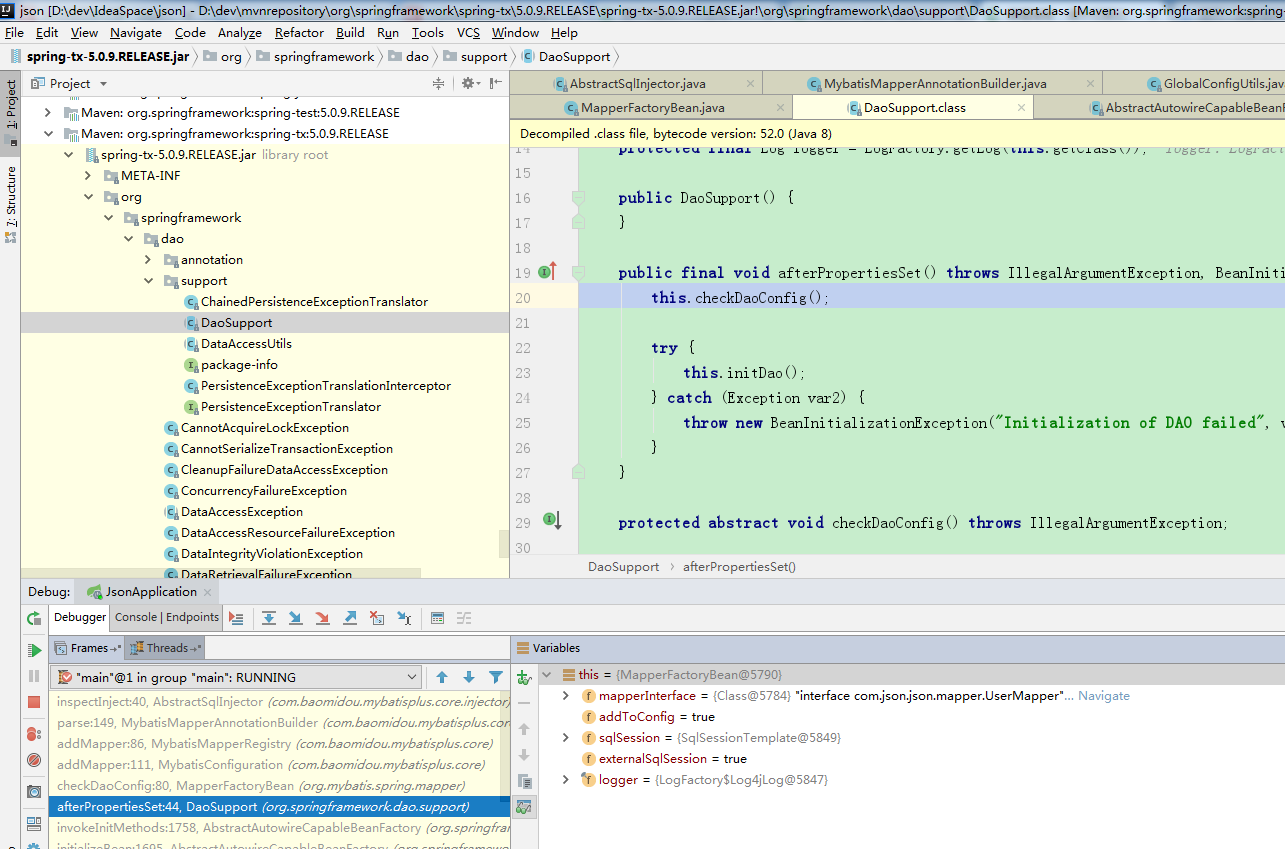Screen dimensions: 1285x849
Task: Resume program execution in debugger
Action: tap(34, 651)
